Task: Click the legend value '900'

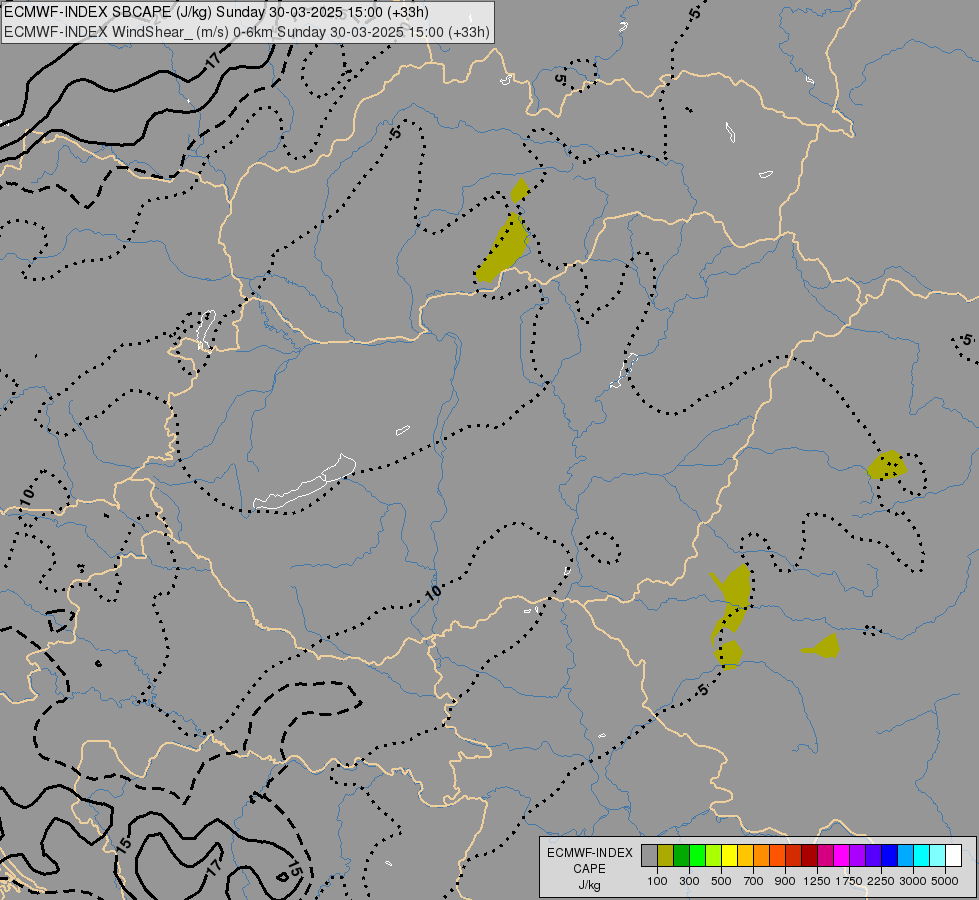Action: 785,881
